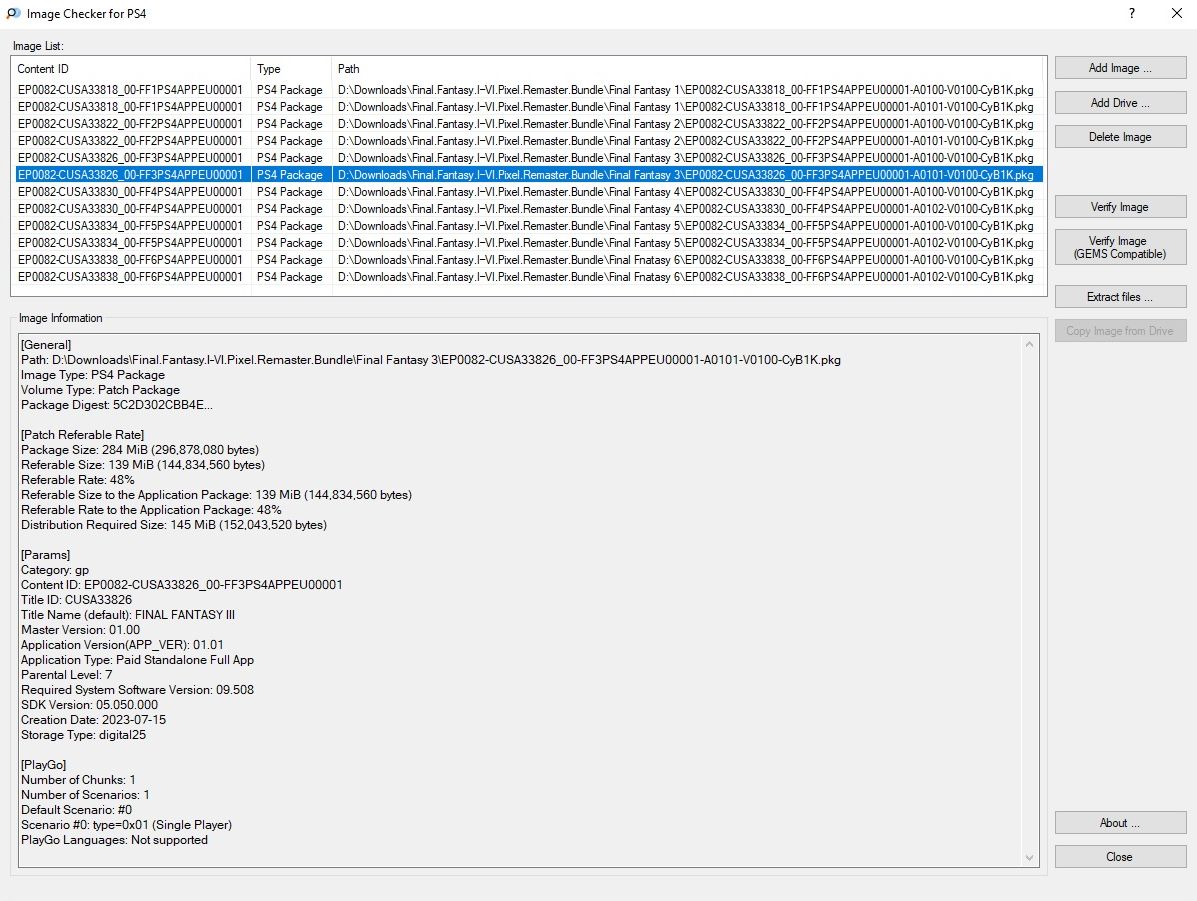Click the Package Digest line in info

tap(117, 405)
